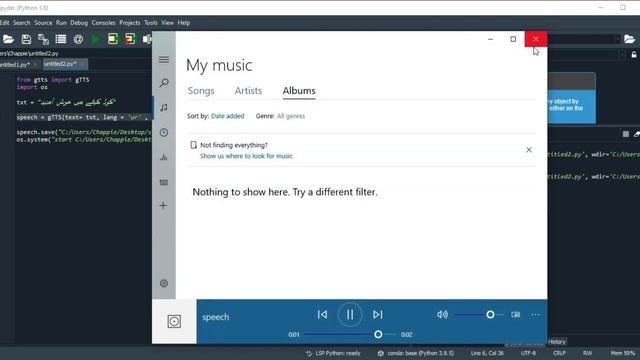Open the Edit menu in Spyder

(4, 23)
